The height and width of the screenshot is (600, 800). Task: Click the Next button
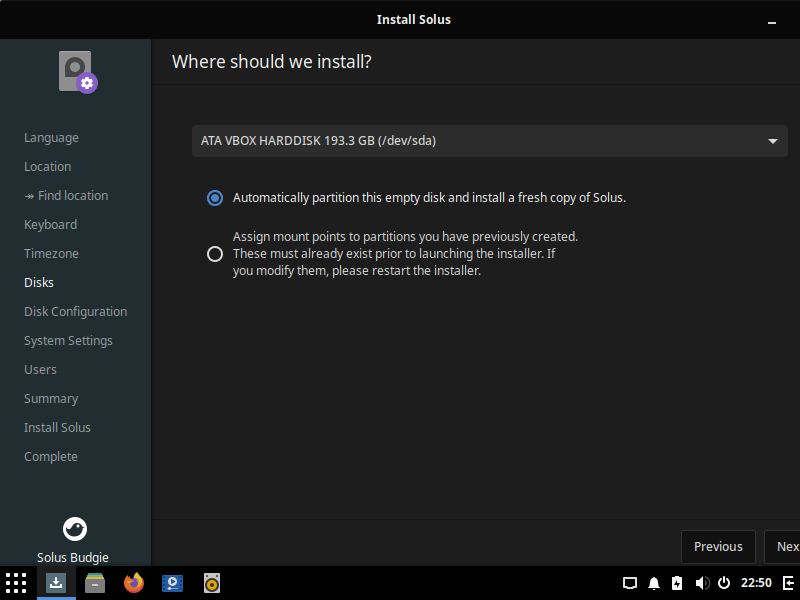click(783, 546)
